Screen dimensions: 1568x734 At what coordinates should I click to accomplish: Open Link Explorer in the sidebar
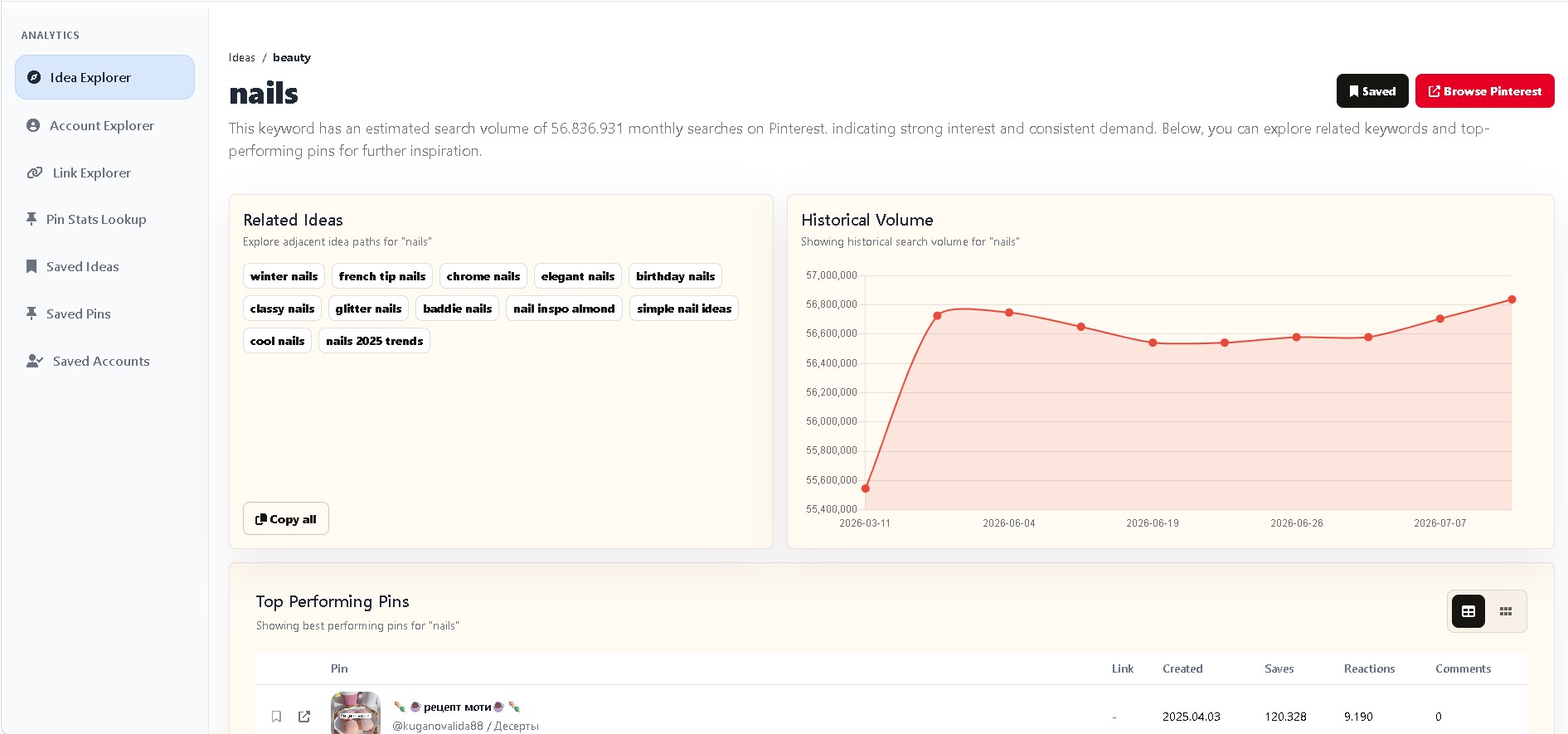pyautogui.click(x=104, y=173)
